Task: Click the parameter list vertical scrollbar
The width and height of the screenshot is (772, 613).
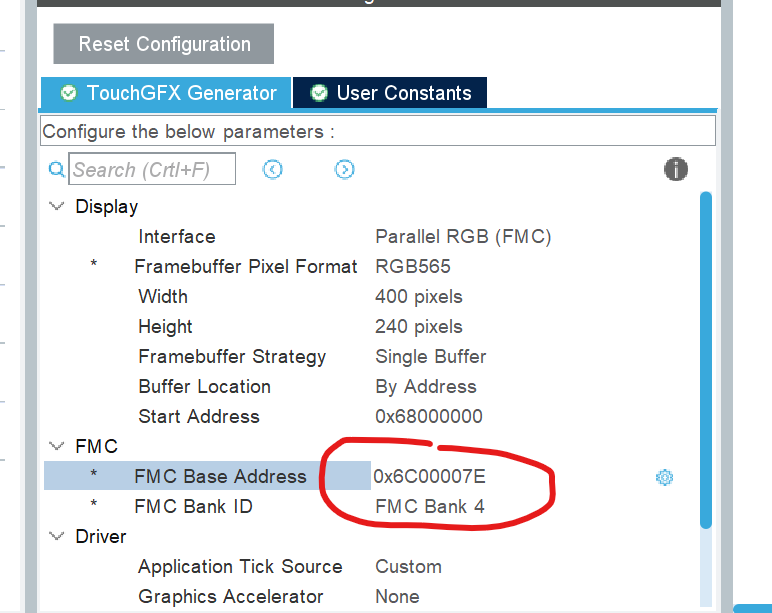Action: point(706,360)
